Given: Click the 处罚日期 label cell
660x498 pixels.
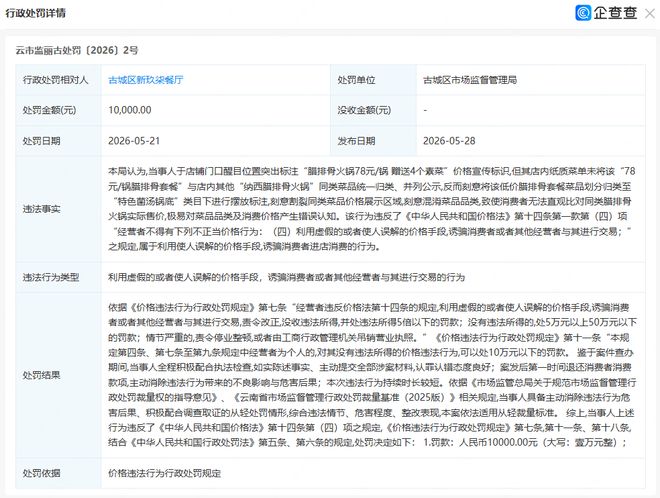Looking at the screenshot, I should click(x=58, y=141).
